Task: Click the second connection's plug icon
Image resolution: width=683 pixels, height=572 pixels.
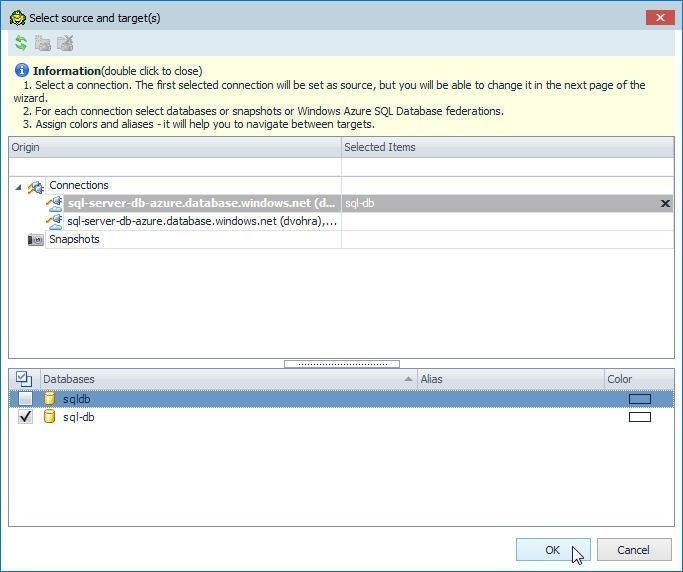Action: (54, 221)
